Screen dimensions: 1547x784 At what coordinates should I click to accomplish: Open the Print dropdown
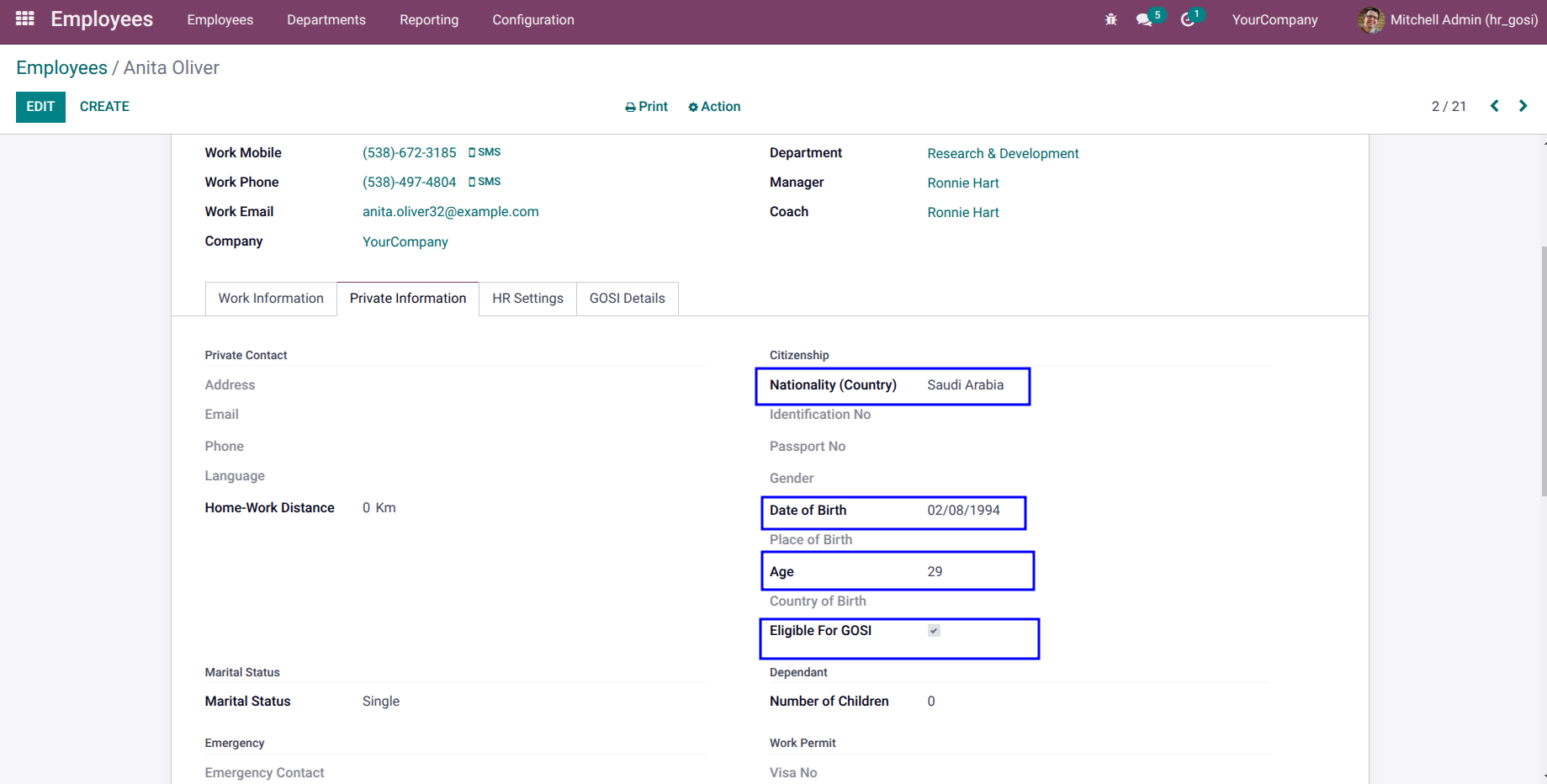(x=646, y=107)
